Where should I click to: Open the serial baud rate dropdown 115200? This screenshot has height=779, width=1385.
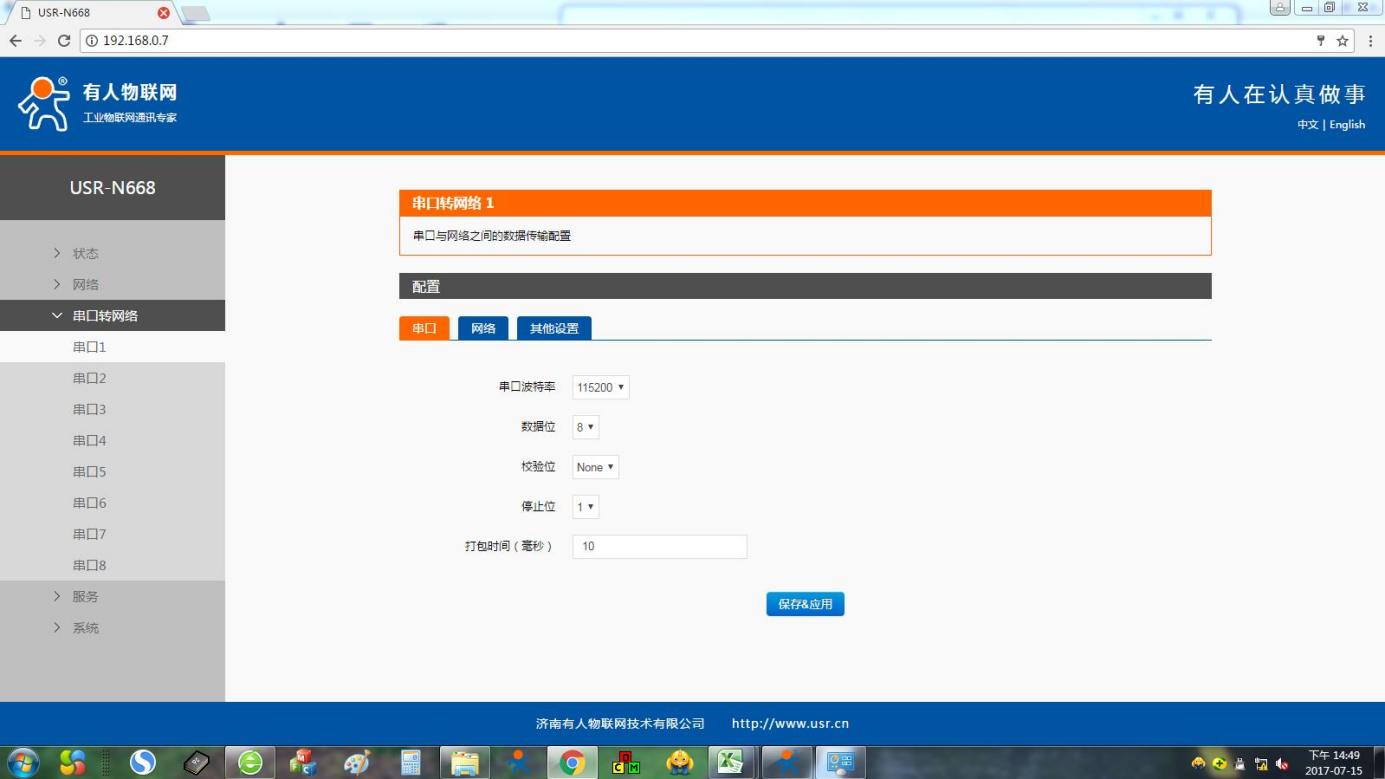[601, 387]
